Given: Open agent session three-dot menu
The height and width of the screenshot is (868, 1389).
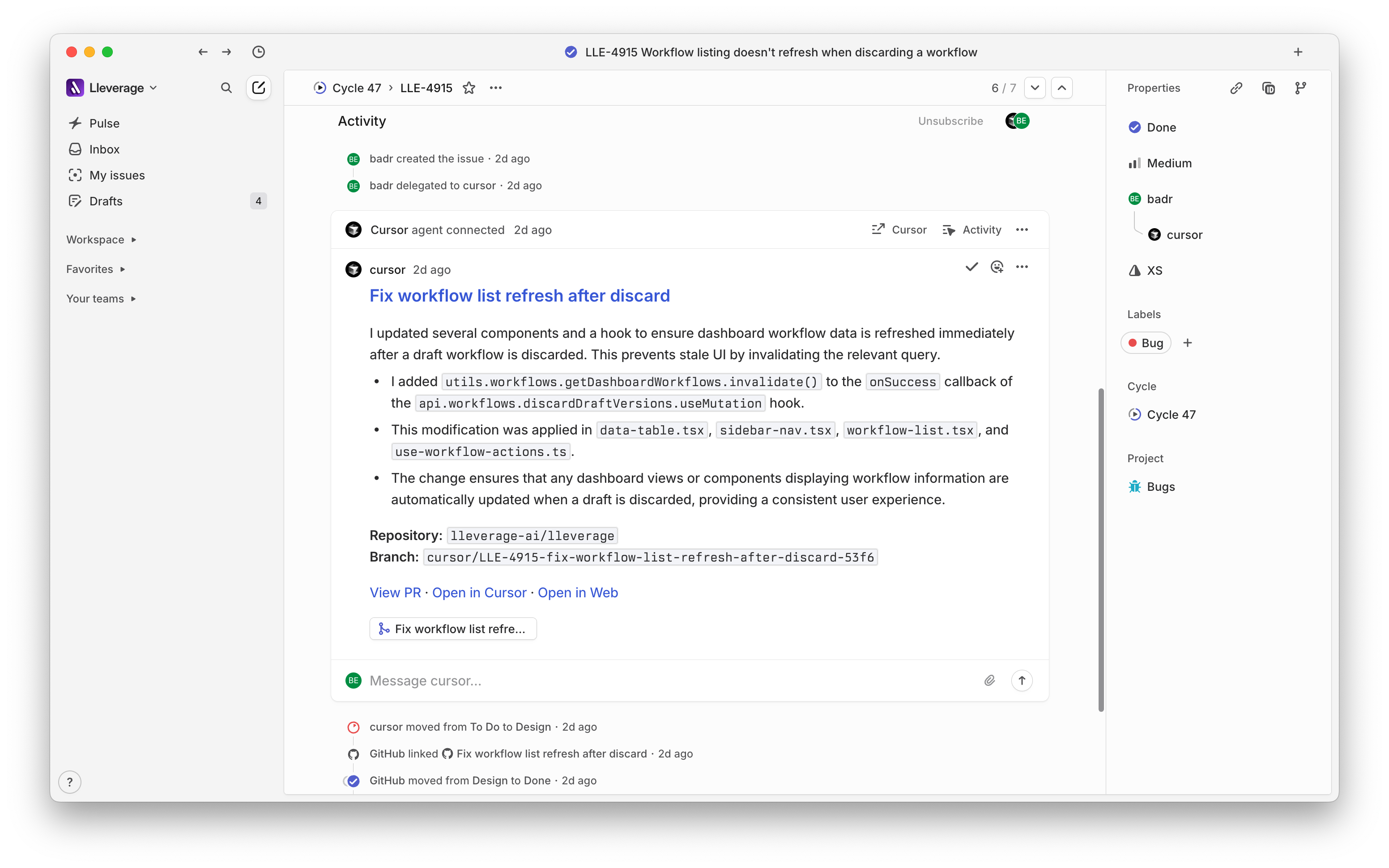Looking at the screenshot, I should (1022, 230).
